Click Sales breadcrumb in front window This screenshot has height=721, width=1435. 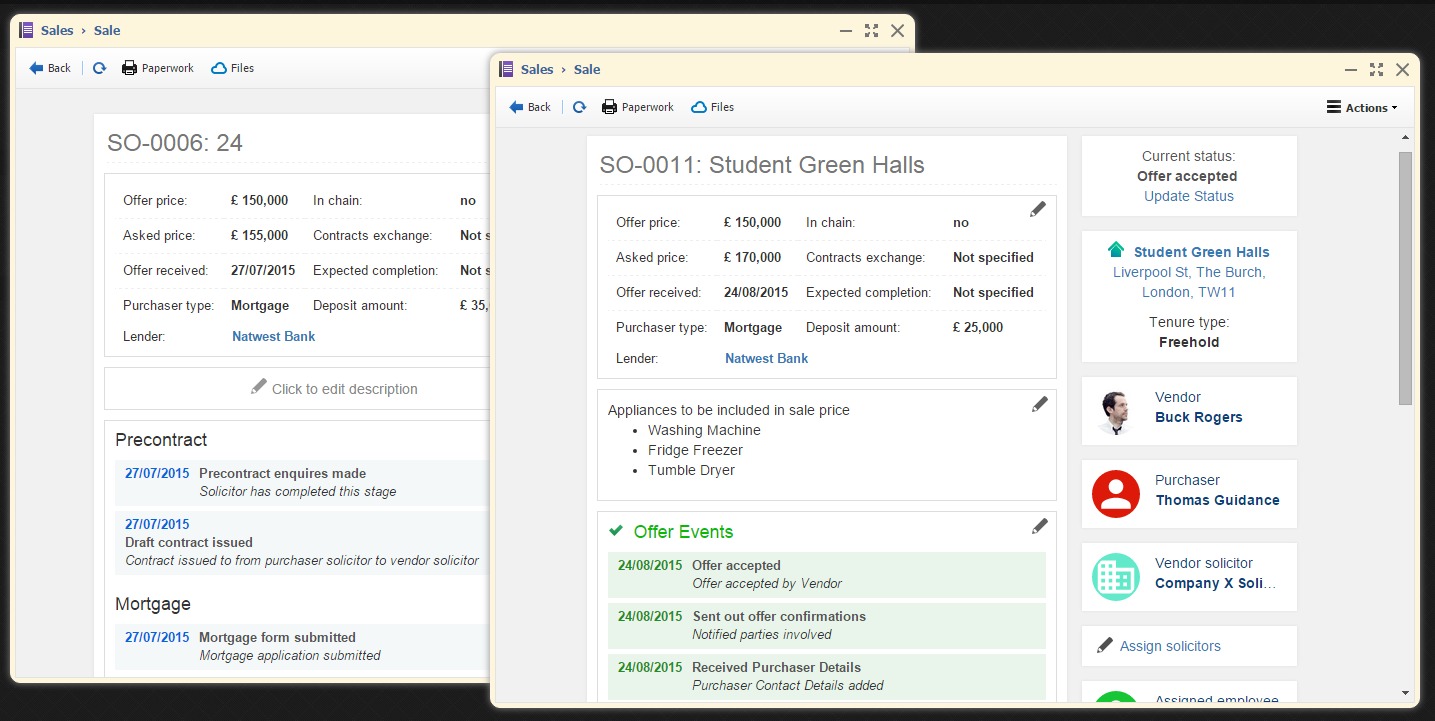537,69
